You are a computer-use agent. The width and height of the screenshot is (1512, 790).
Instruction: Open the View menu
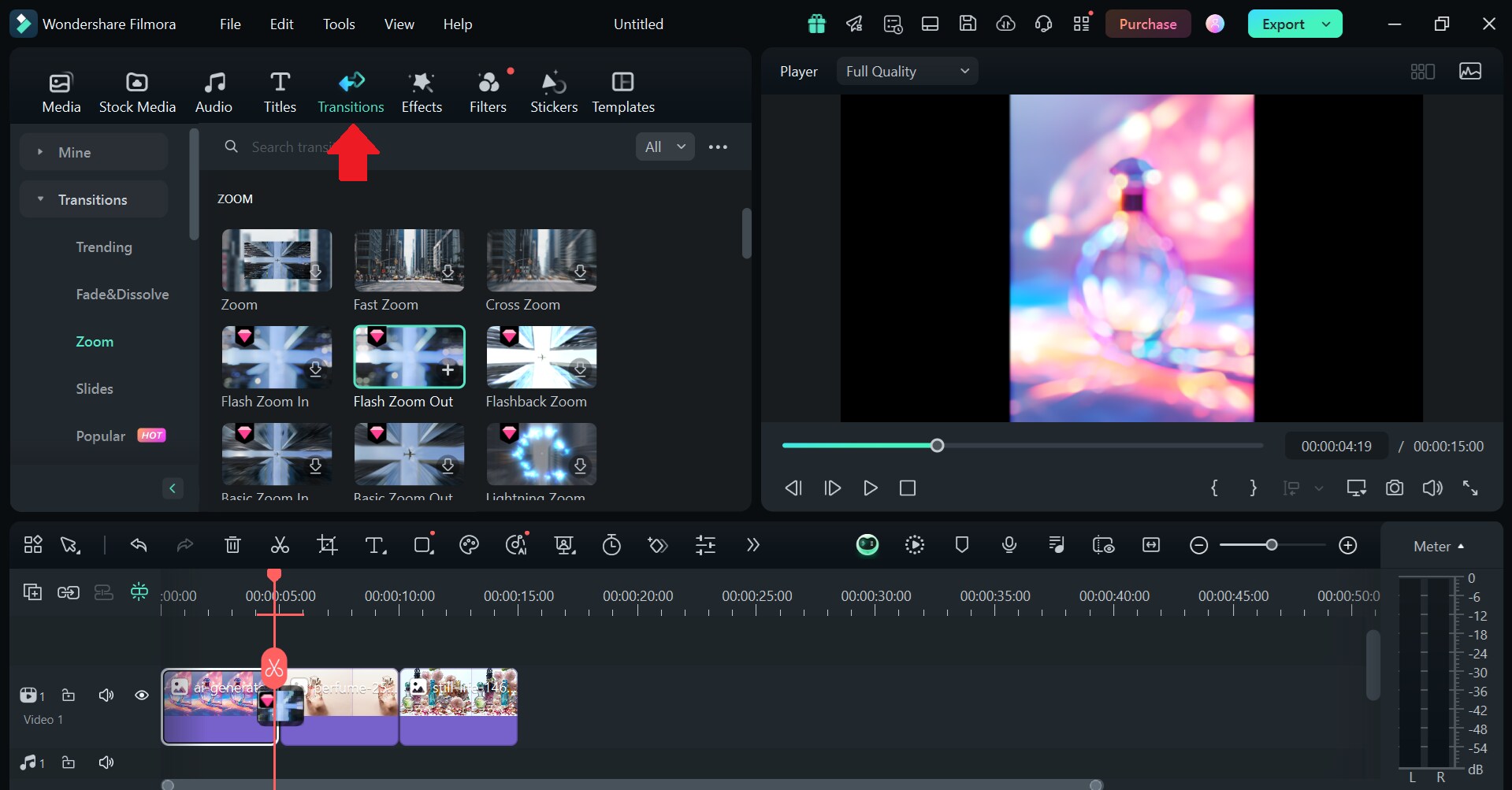pos(399,24)
